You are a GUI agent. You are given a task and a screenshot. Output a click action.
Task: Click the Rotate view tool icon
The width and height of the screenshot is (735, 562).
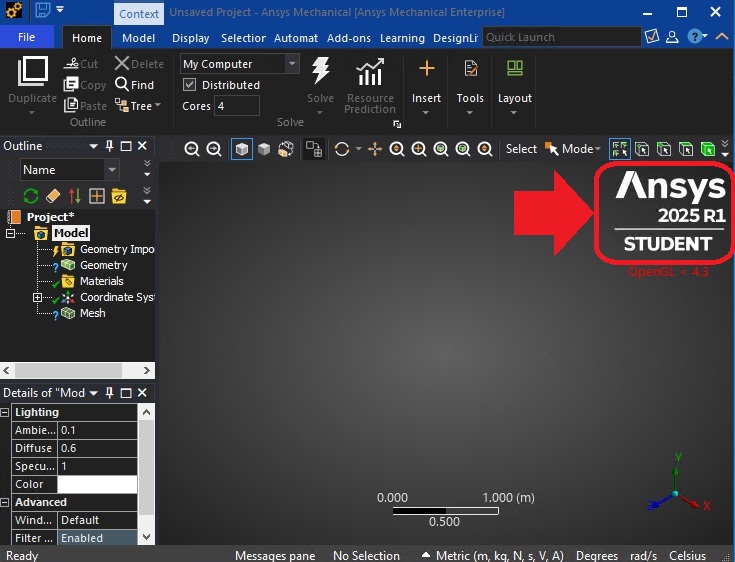point(342,149)
